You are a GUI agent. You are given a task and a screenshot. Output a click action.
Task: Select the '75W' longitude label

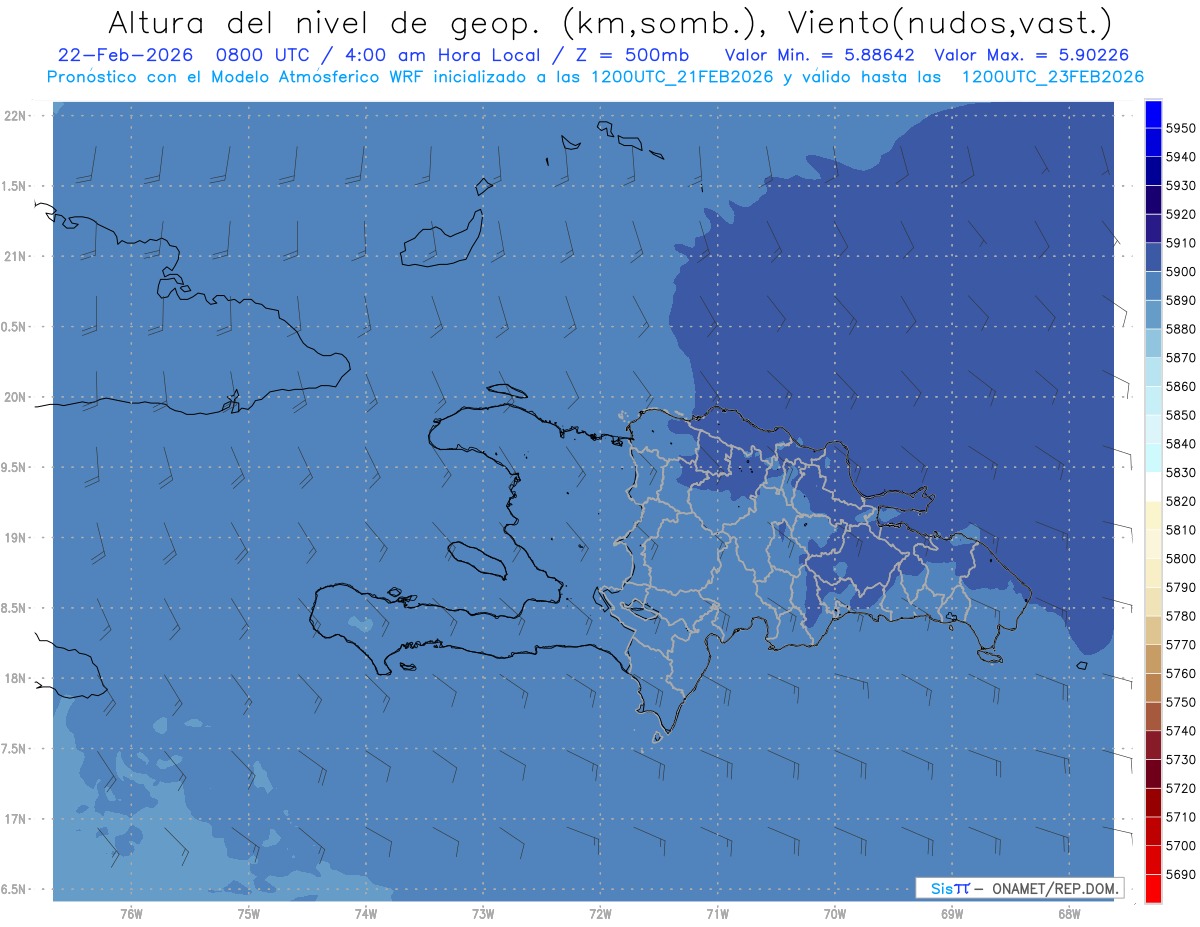pyautogui.click(x=249, y=913)
